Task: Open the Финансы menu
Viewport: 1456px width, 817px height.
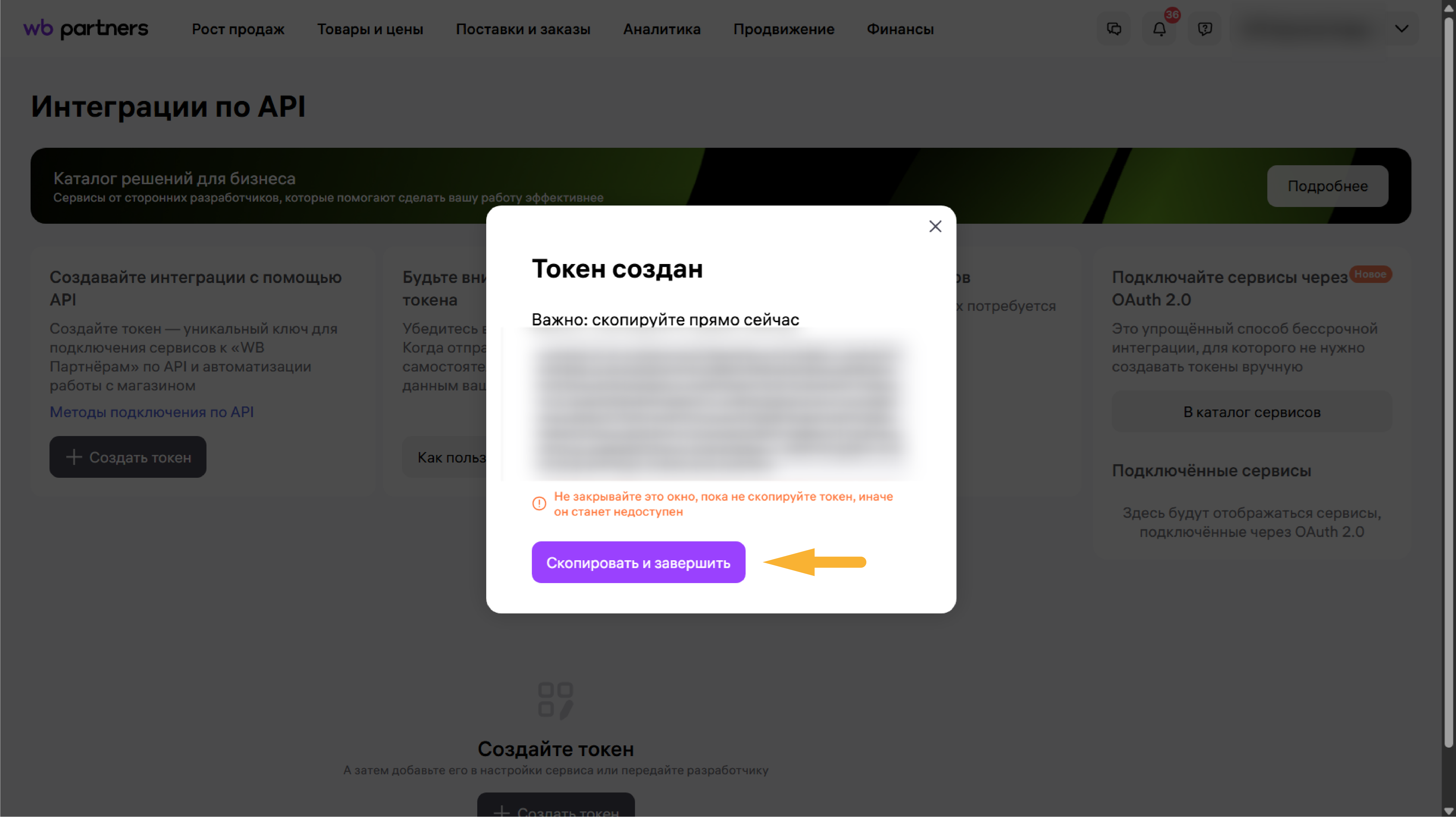Action: coord(900,29)
